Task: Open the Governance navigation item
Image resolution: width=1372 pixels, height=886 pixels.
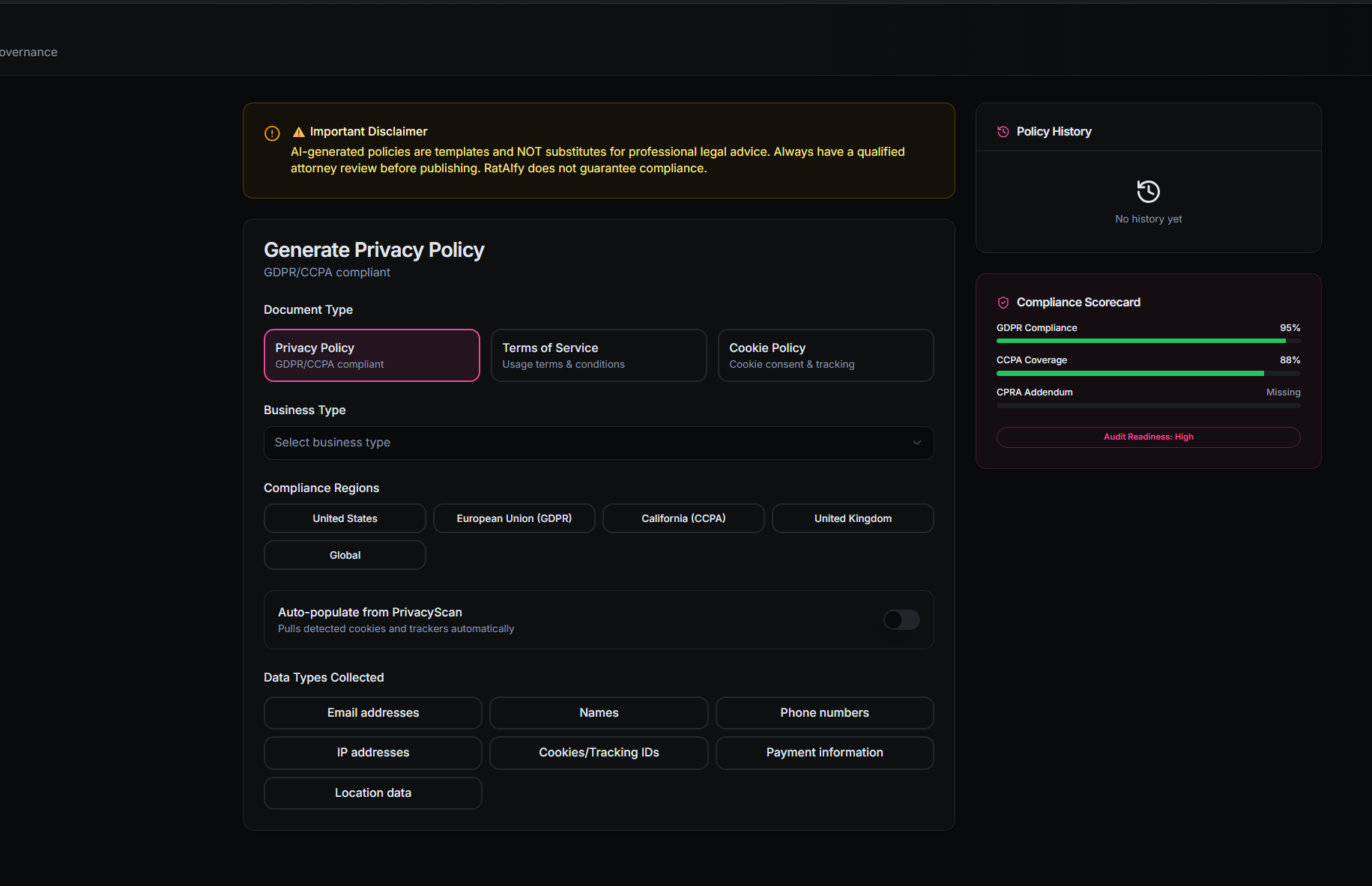Action: coord(28,52)
